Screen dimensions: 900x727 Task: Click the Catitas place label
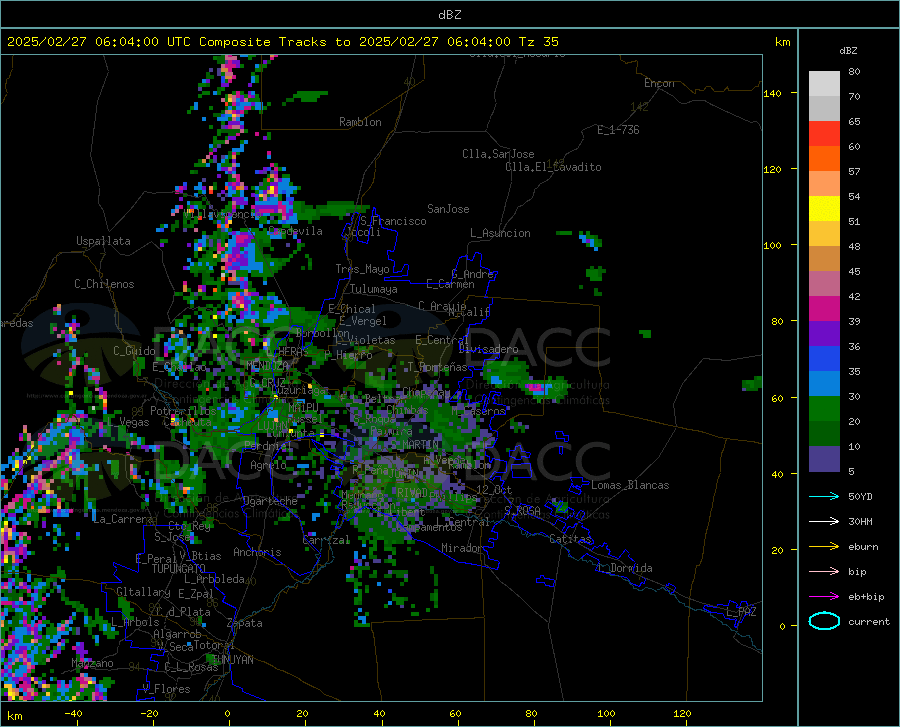[x=571, y=539]
